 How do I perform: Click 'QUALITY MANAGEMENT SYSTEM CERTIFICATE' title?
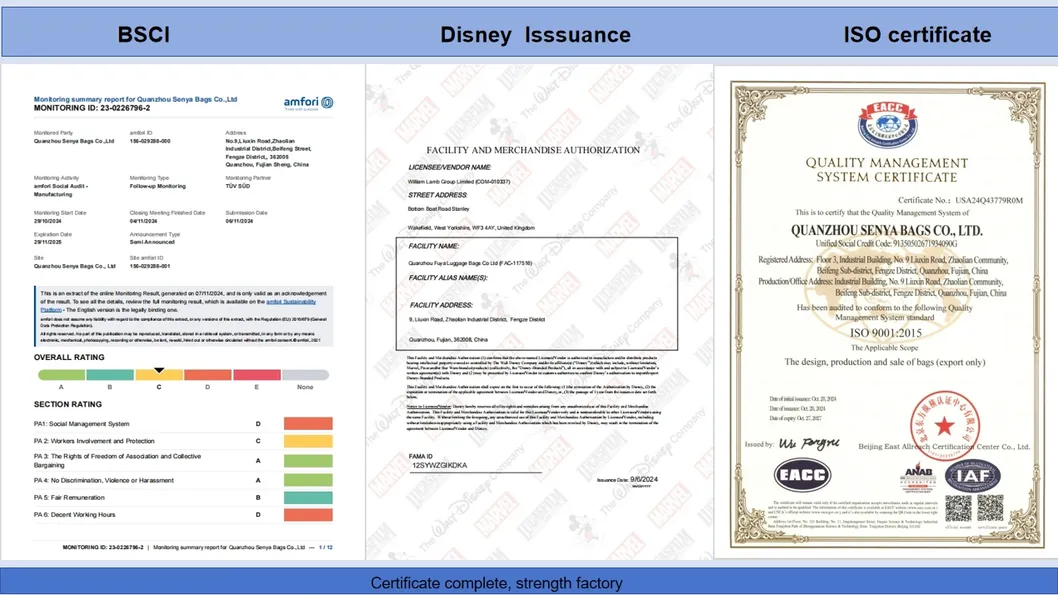click(x=887, y=170)
